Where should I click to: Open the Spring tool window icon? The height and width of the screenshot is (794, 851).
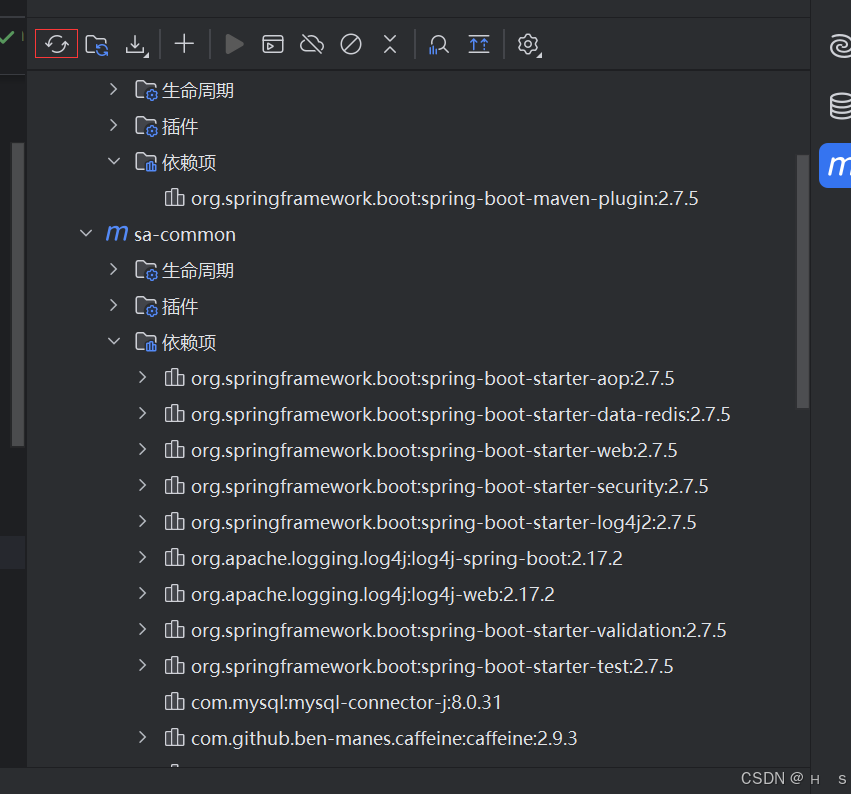tap(841, 46)
